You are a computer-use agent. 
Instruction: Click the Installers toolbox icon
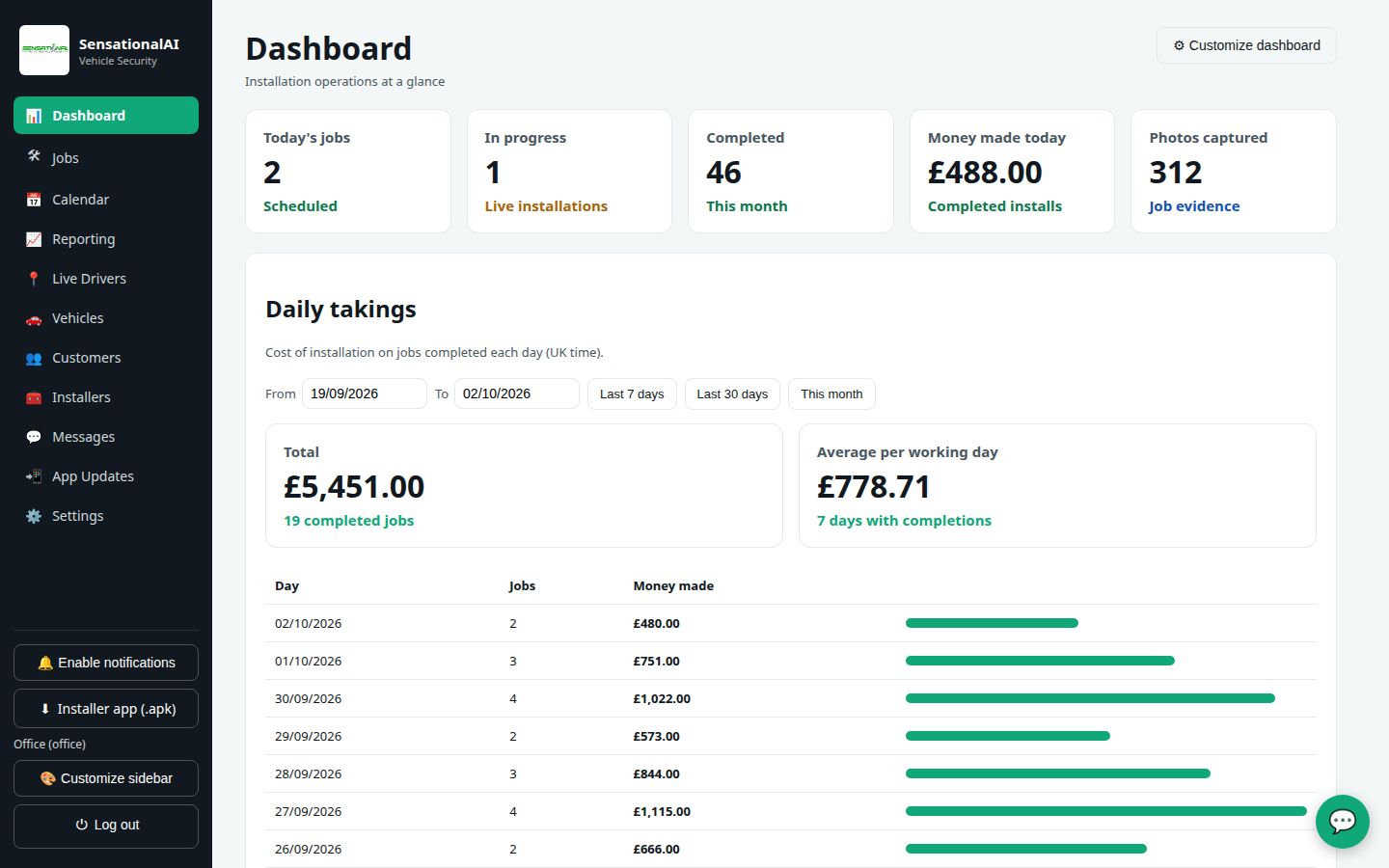(x=34, y=397)
